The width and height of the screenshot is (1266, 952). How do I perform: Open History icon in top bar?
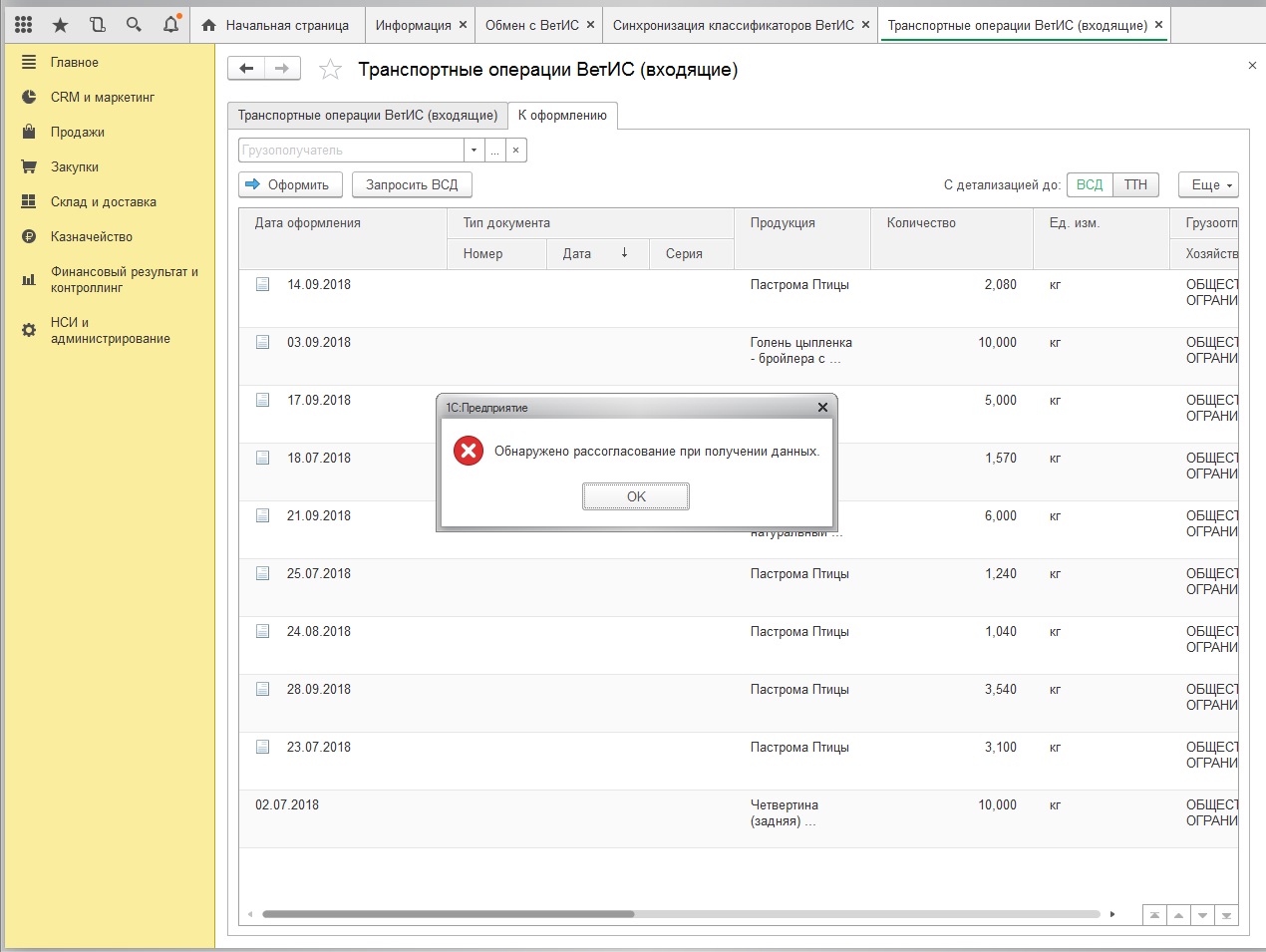97,25
